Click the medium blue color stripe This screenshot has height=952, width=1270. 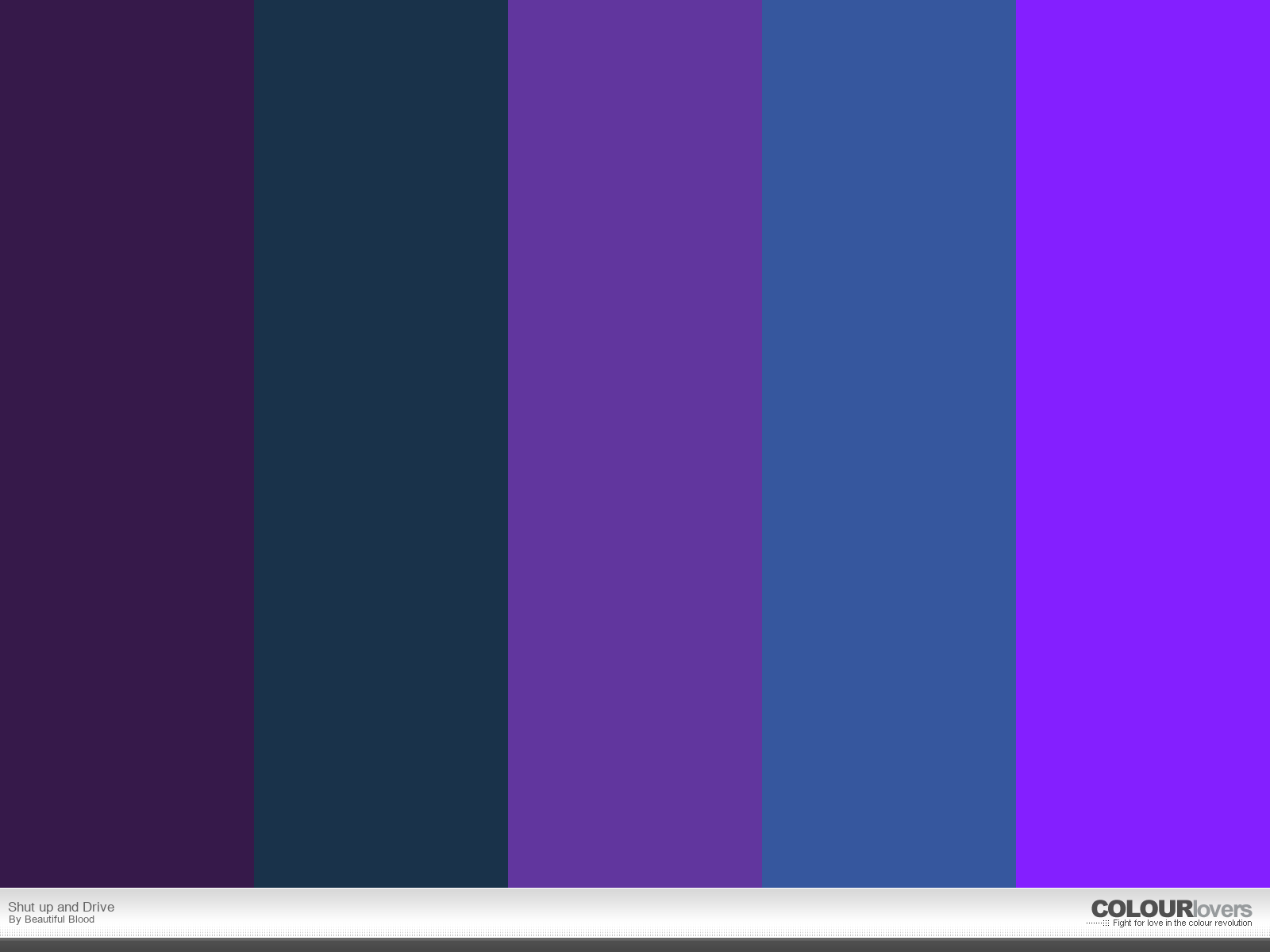pyautogui.click(x=889, y=443)
